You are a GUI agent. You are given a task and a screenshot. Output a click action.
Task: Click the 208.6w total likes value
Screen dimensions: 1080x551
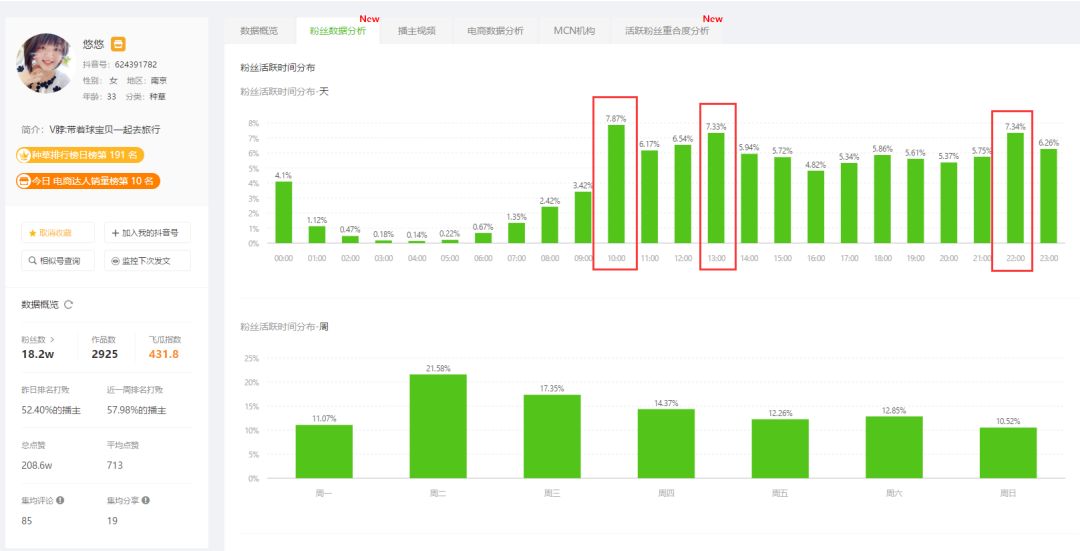point(37,466)
